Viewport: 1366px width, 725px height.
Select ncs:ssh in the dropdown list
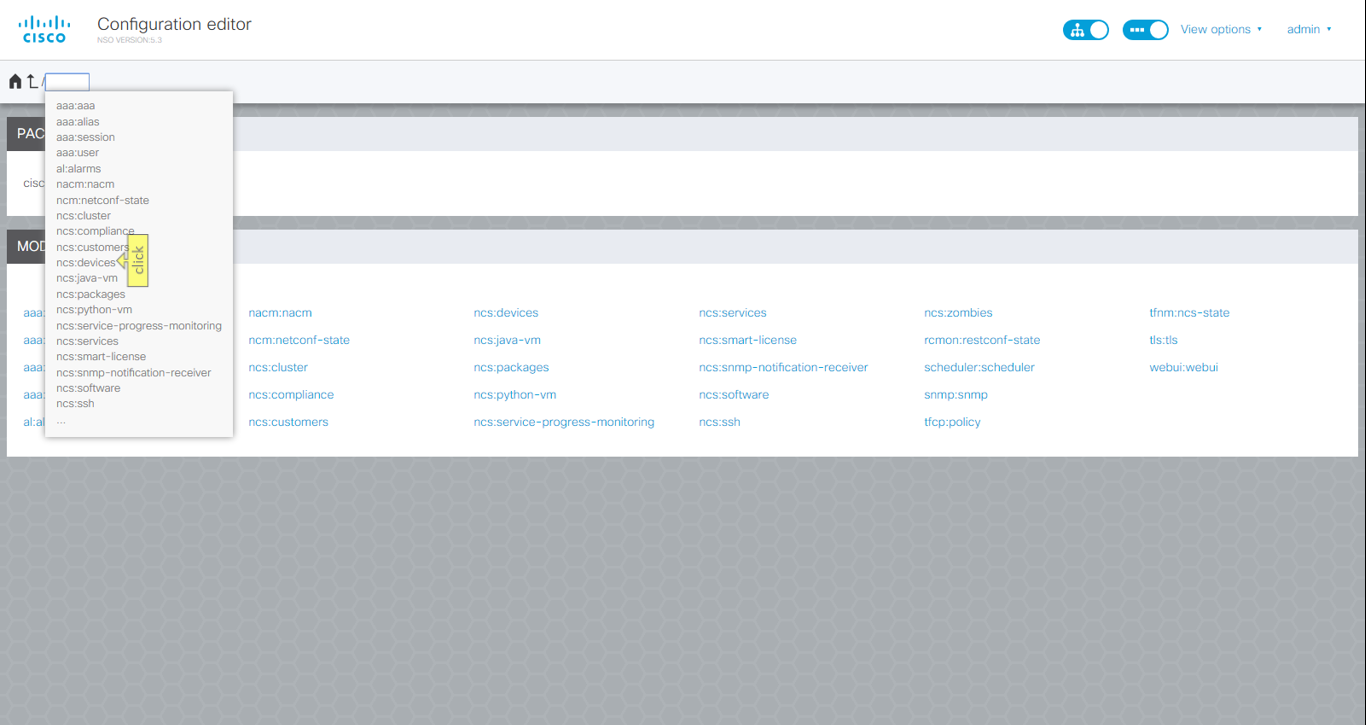point(75,404)
